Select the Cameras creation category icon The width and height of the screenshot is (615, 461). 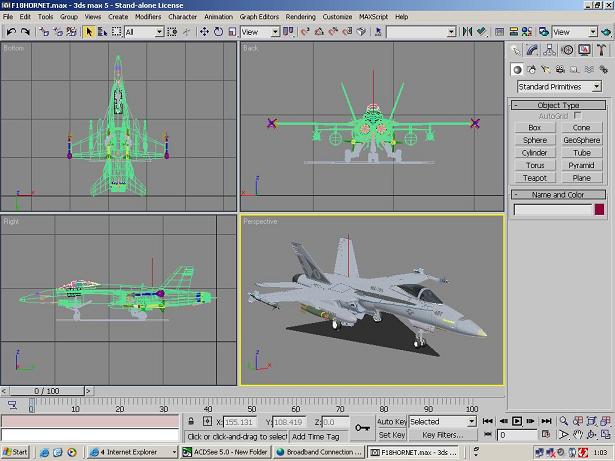pos(562,69)
